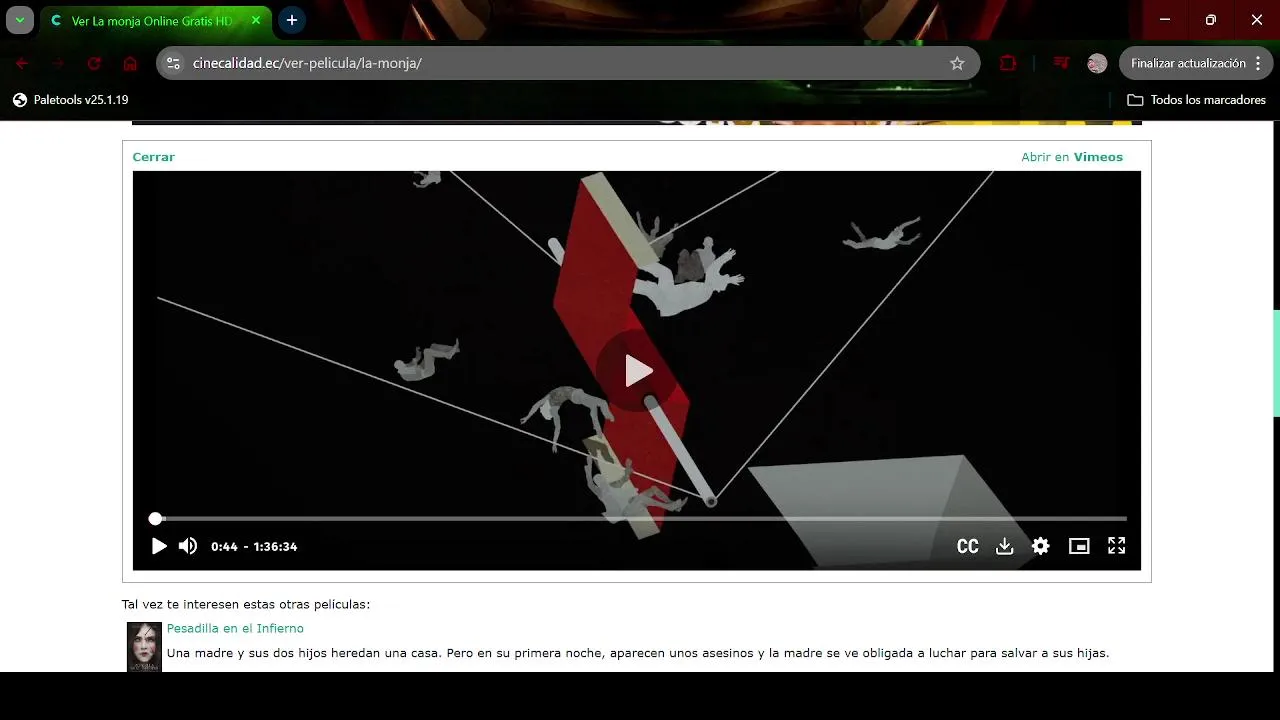
Task: Mute the video with the volume icon
Action: (188, 546)
